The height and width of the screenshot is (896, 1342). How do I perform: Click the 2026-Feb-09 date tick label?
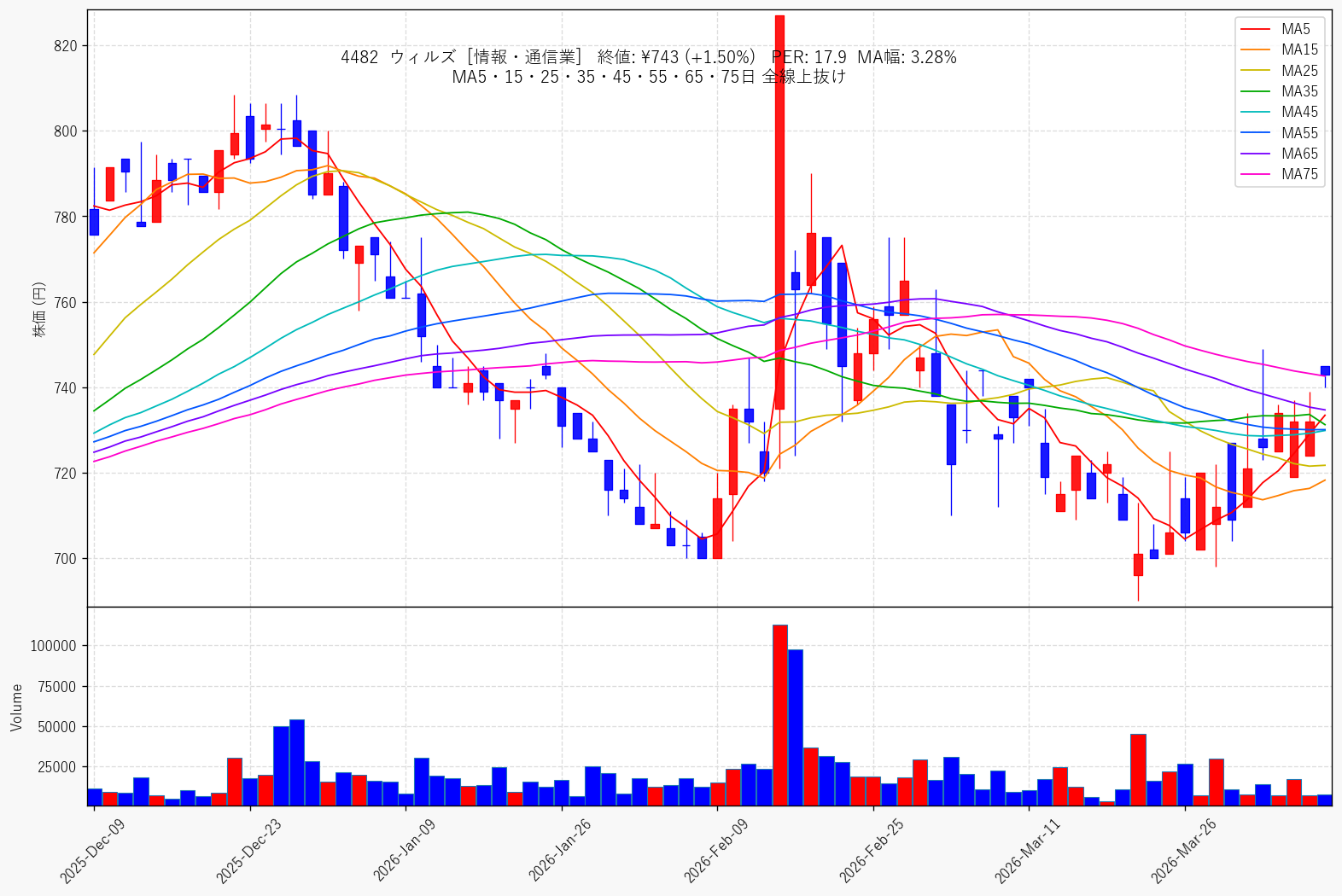(715, 850)
